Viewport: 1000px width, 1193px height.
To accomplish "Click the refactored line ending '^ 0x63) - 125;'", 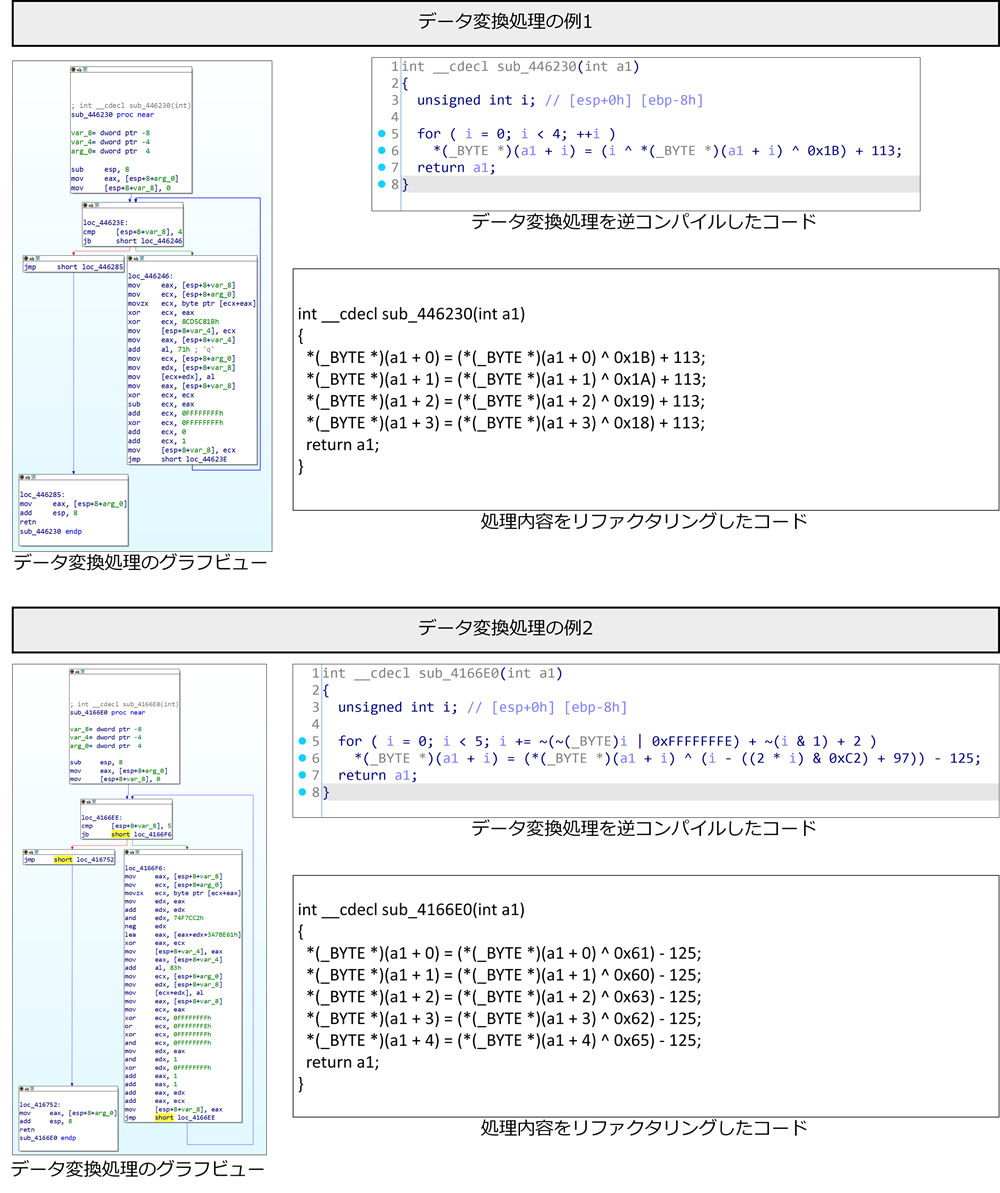I will [x=504, y=997].
